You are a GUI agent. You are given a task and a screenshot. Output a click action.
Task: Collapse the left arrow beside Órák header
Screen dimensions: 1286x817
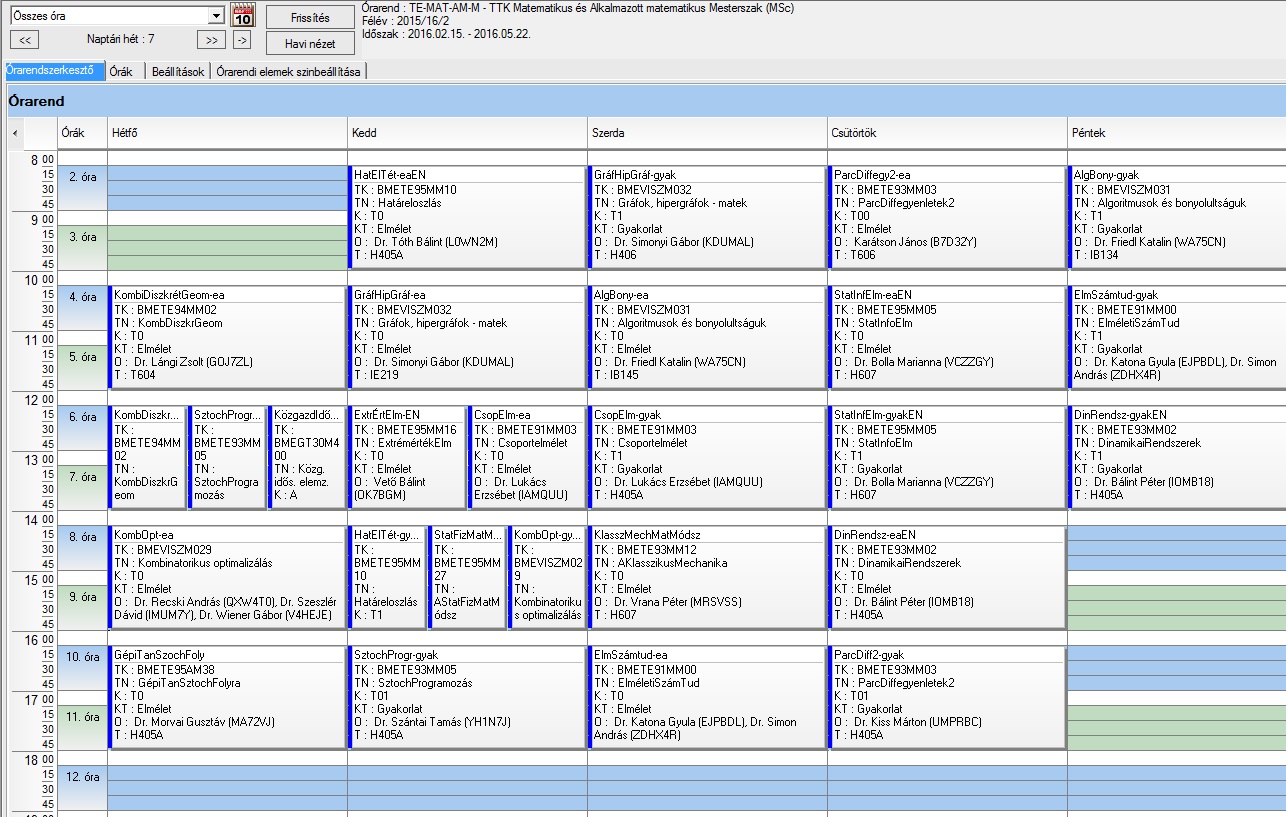(x=15, y=133)
